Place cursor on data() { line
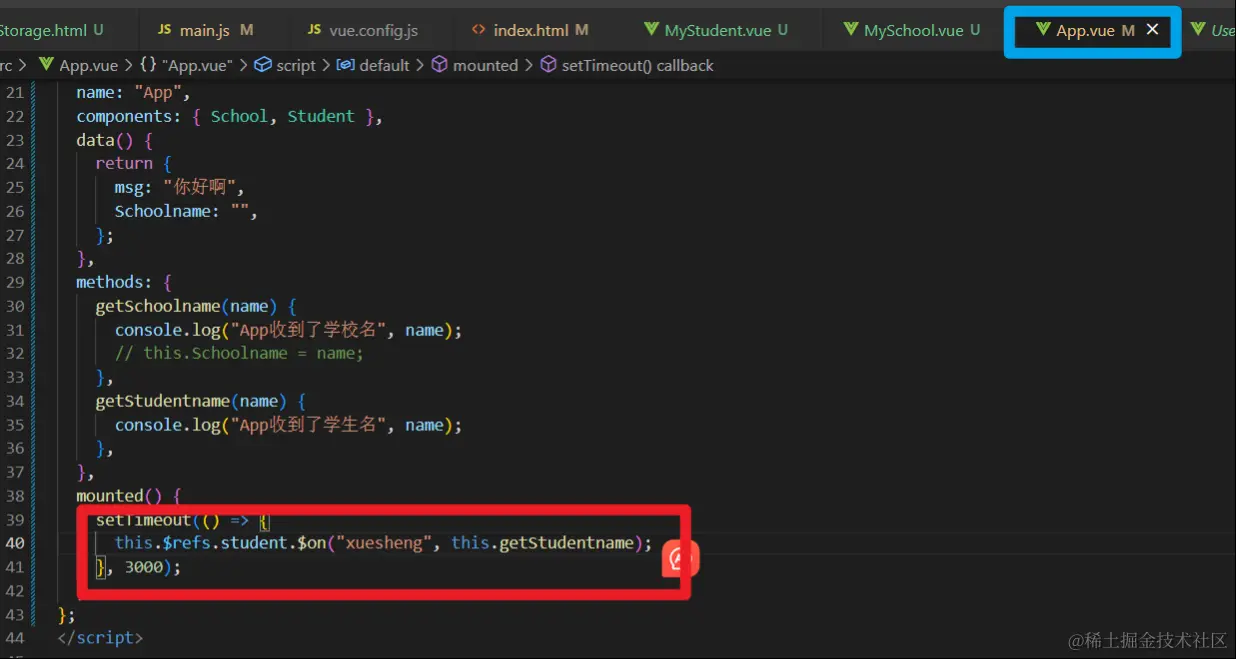 pos(114,140)
